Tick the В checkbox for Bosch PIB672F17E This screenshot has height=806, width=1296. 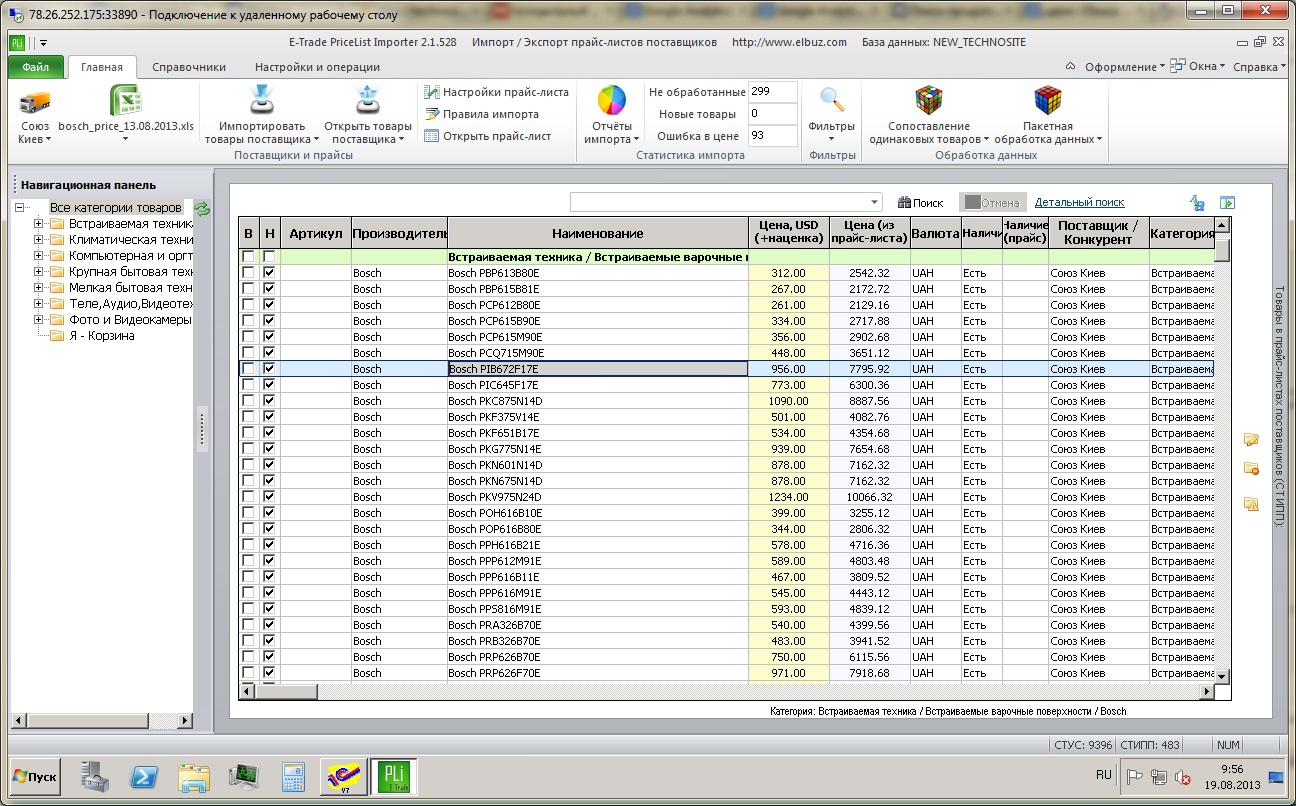(248, 369)
